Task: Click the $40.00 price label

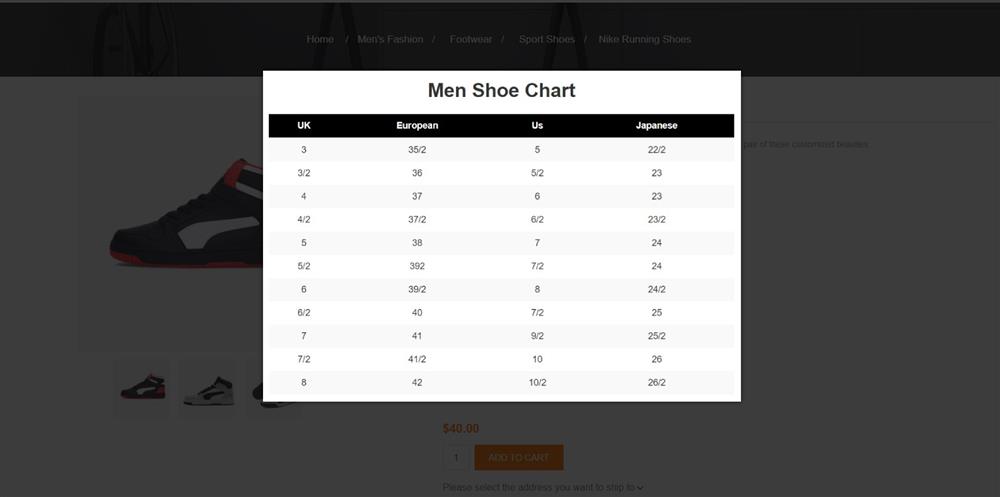Action: pyautogui.click(x=460, y=429)
